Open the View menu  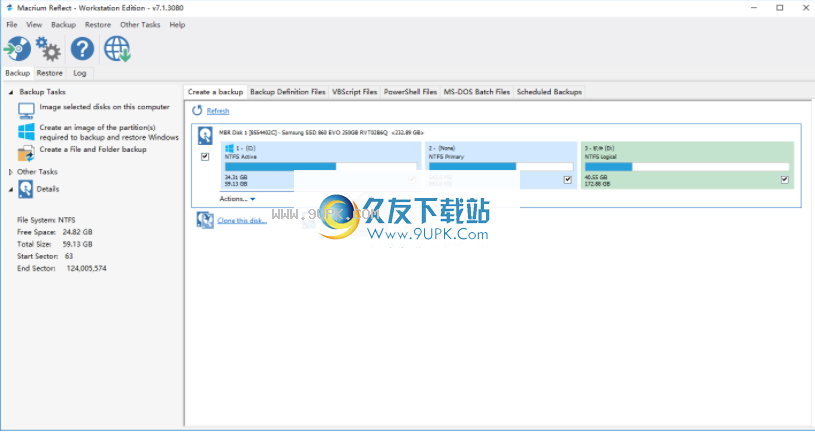(34, 24)
